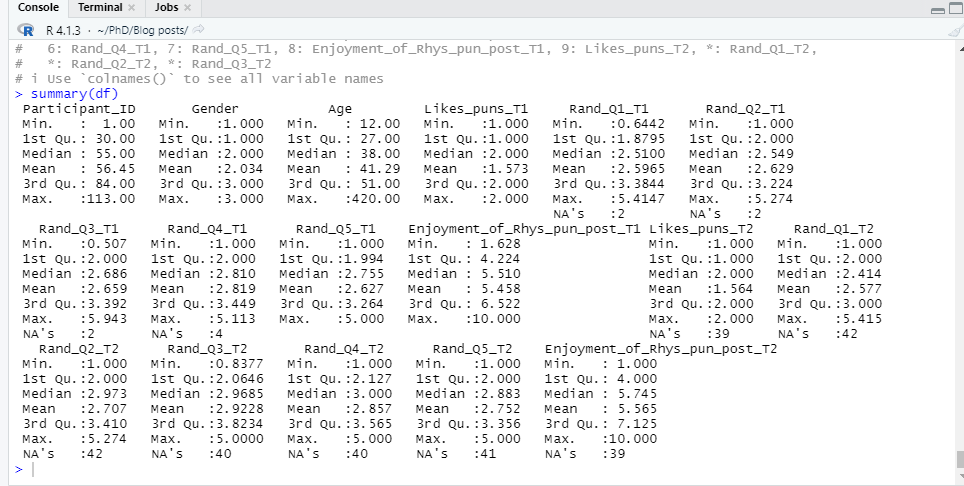
Task: Click Enjoyment T1 third quartile 6.522
Action: coord(500,304)
